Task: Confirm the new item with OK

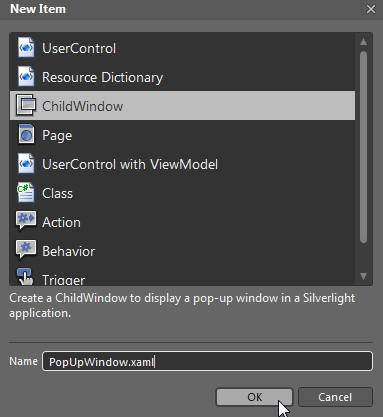Action: tap(254, 397)
